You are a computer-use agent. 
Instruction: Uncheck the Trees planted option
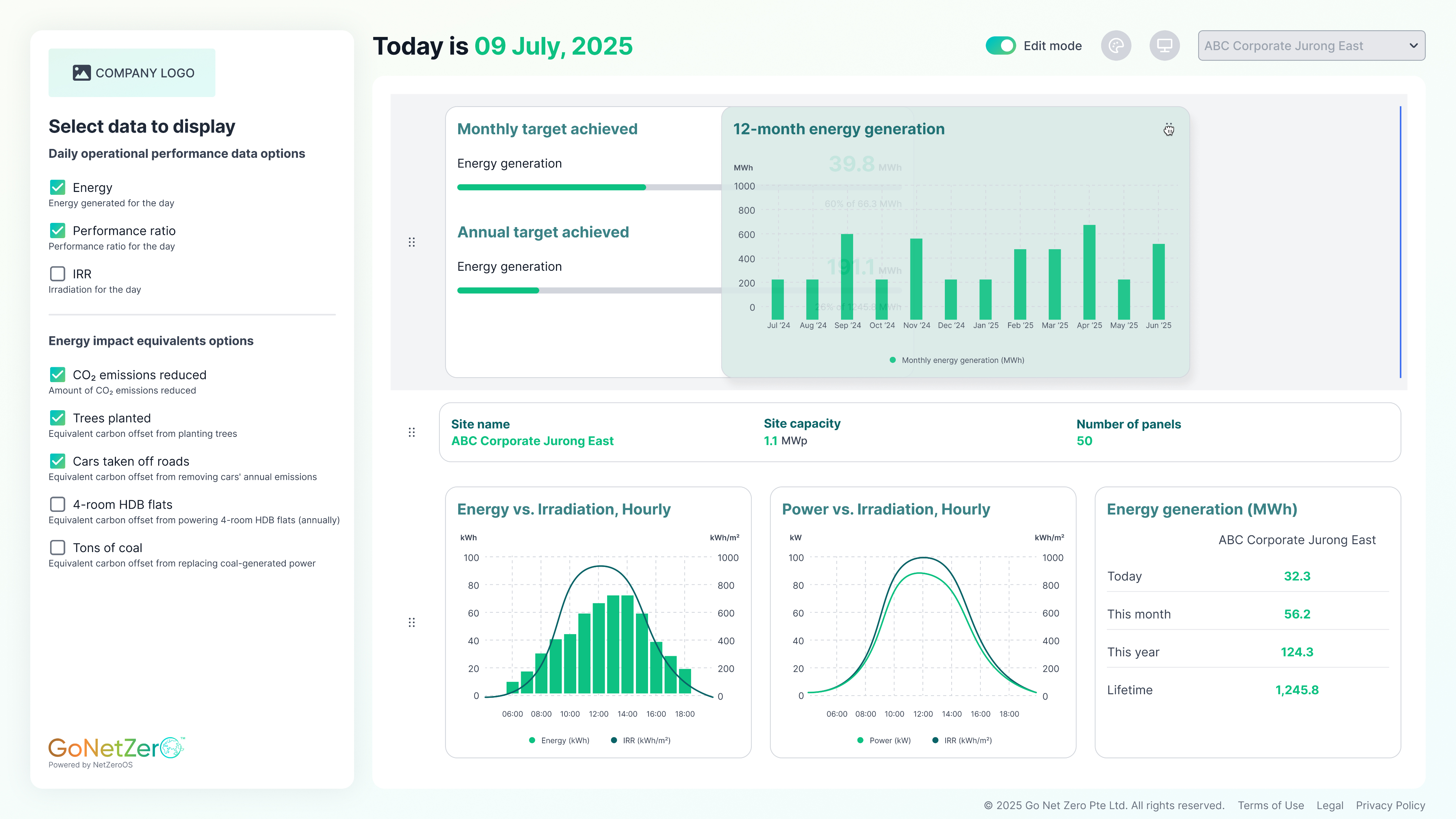[58, 418]
